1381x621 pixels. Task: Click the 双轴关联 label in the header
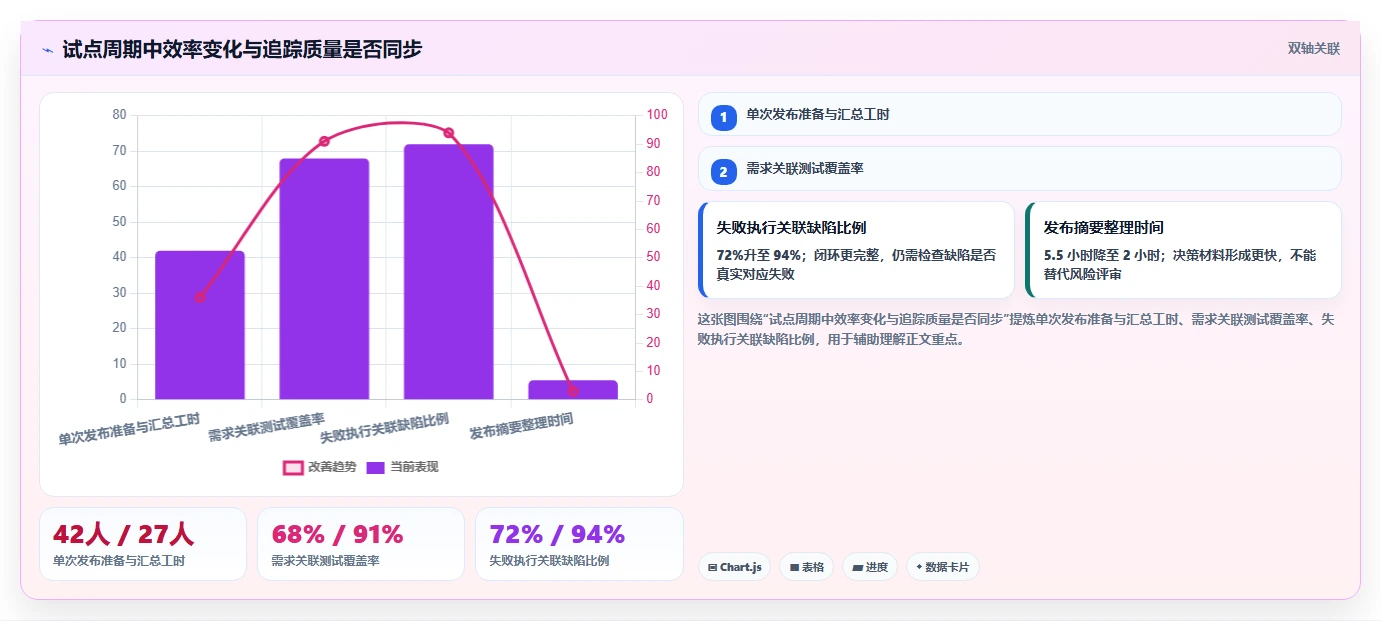pyautogui.click(x=1313, y=48)
